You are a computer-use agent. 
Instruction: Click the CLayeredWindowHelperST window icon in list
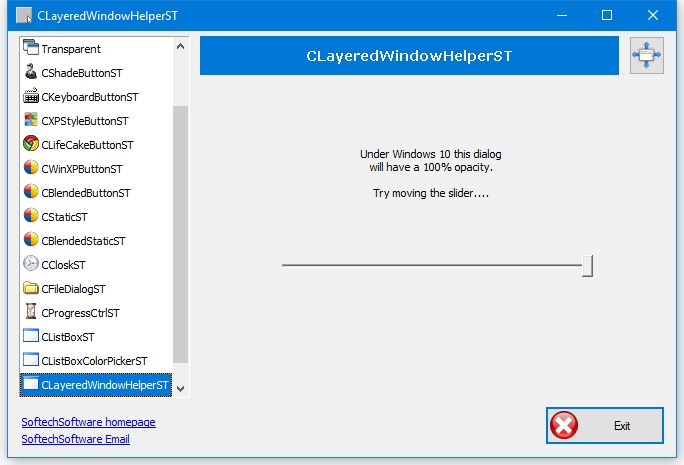[31, 383]
